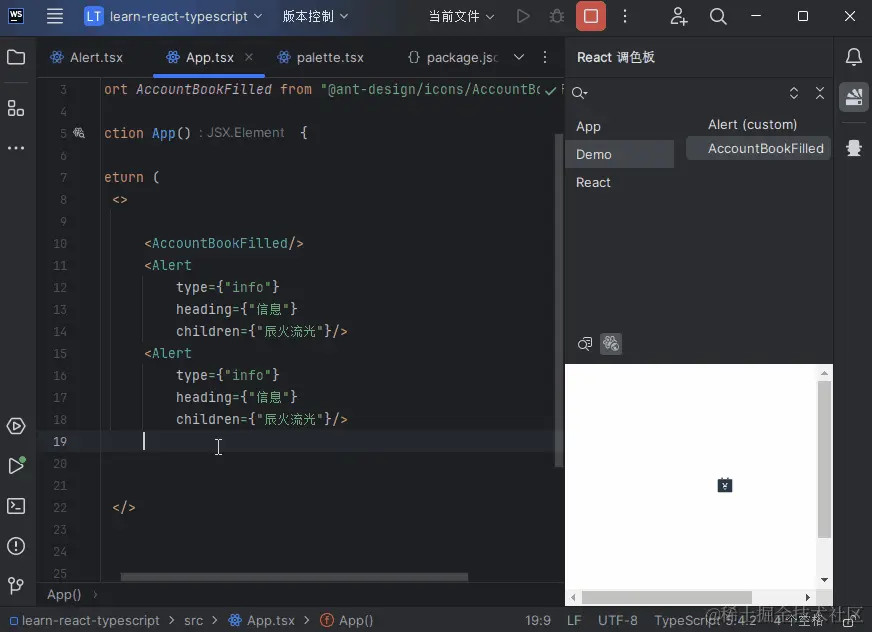
Task: Open the Problems tool window
Action: coord(16,546)
